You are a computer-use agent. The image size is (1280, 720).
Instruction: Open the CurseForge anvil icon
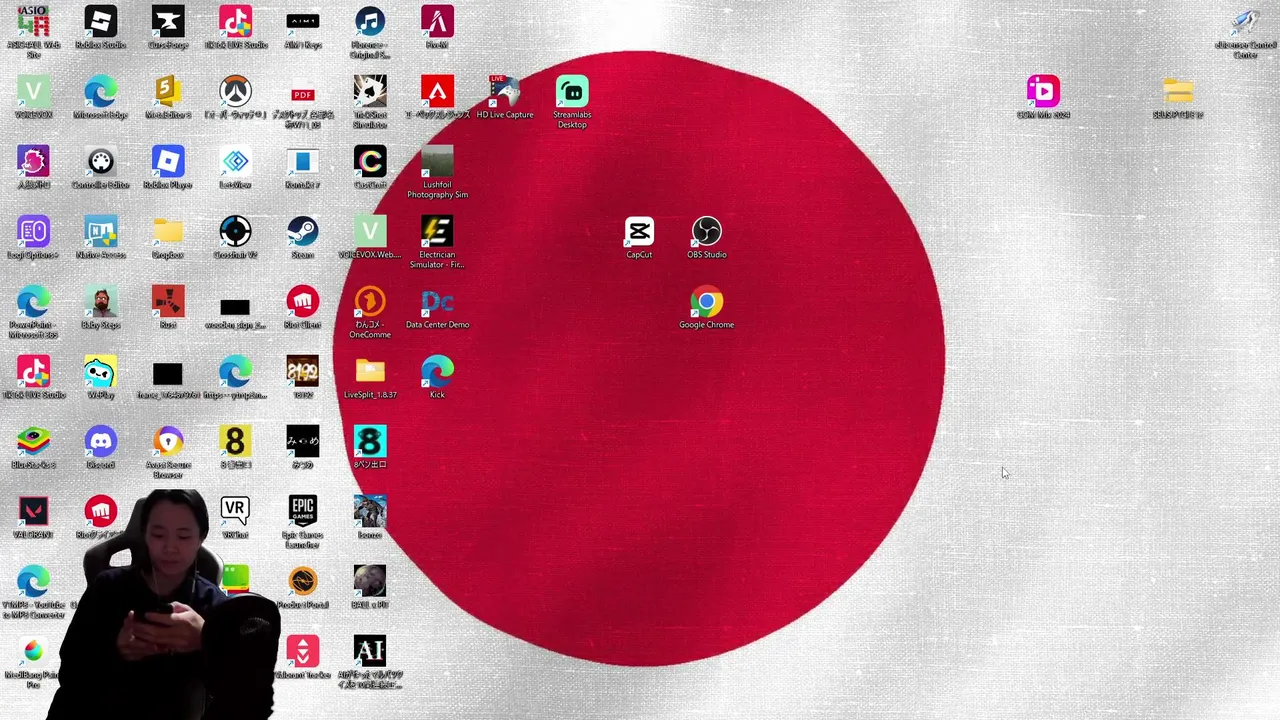pyautogui.click(x=168, y=22)
